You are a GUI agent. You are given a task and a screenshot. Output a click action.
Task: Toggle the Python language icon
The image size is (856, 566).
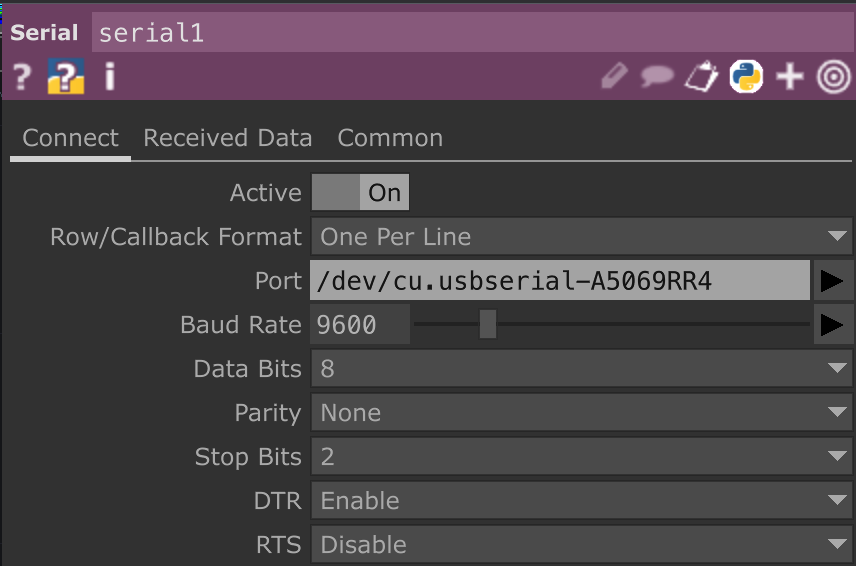(x=746, y=76)
